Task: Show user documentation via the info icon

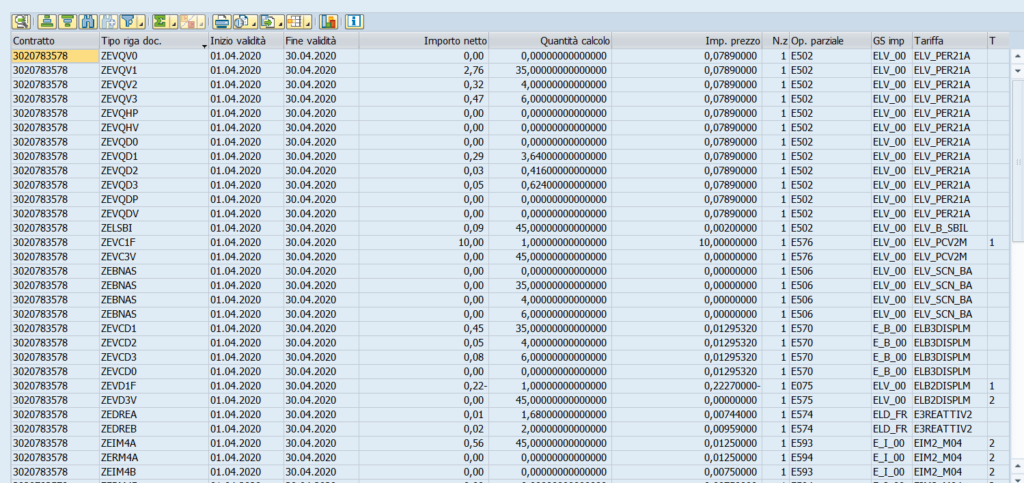Action: click(354, 22)
